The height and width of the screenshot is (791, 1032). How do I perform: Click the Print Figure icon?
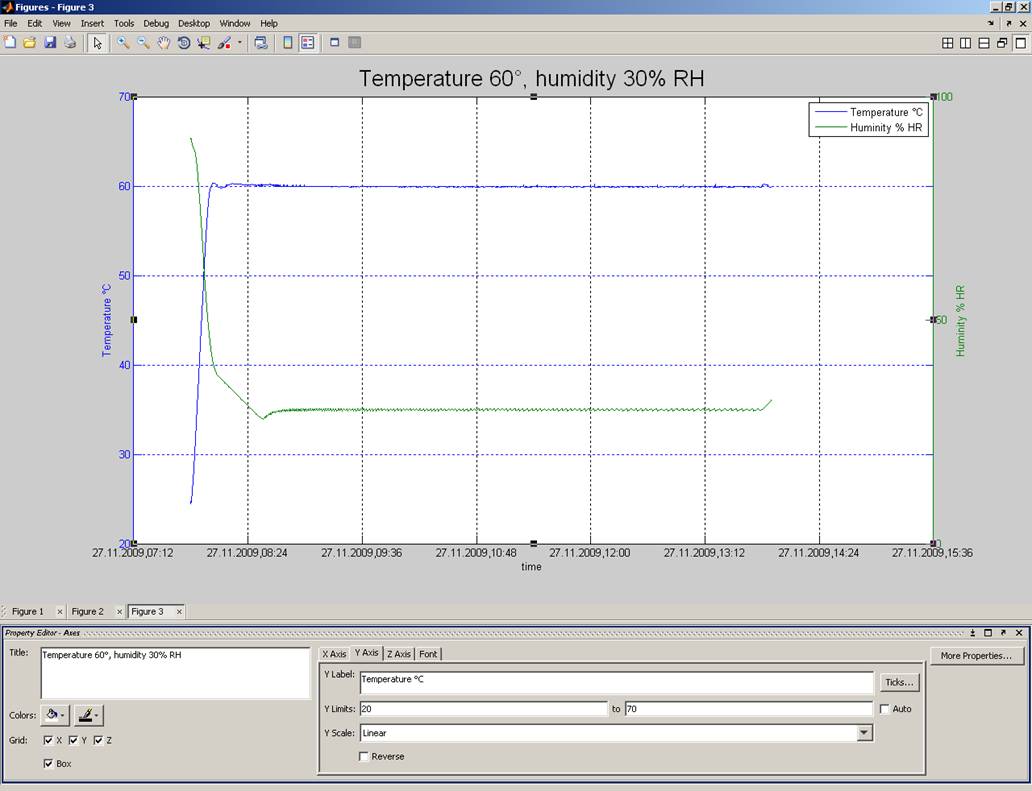click(x=70, y=43)
